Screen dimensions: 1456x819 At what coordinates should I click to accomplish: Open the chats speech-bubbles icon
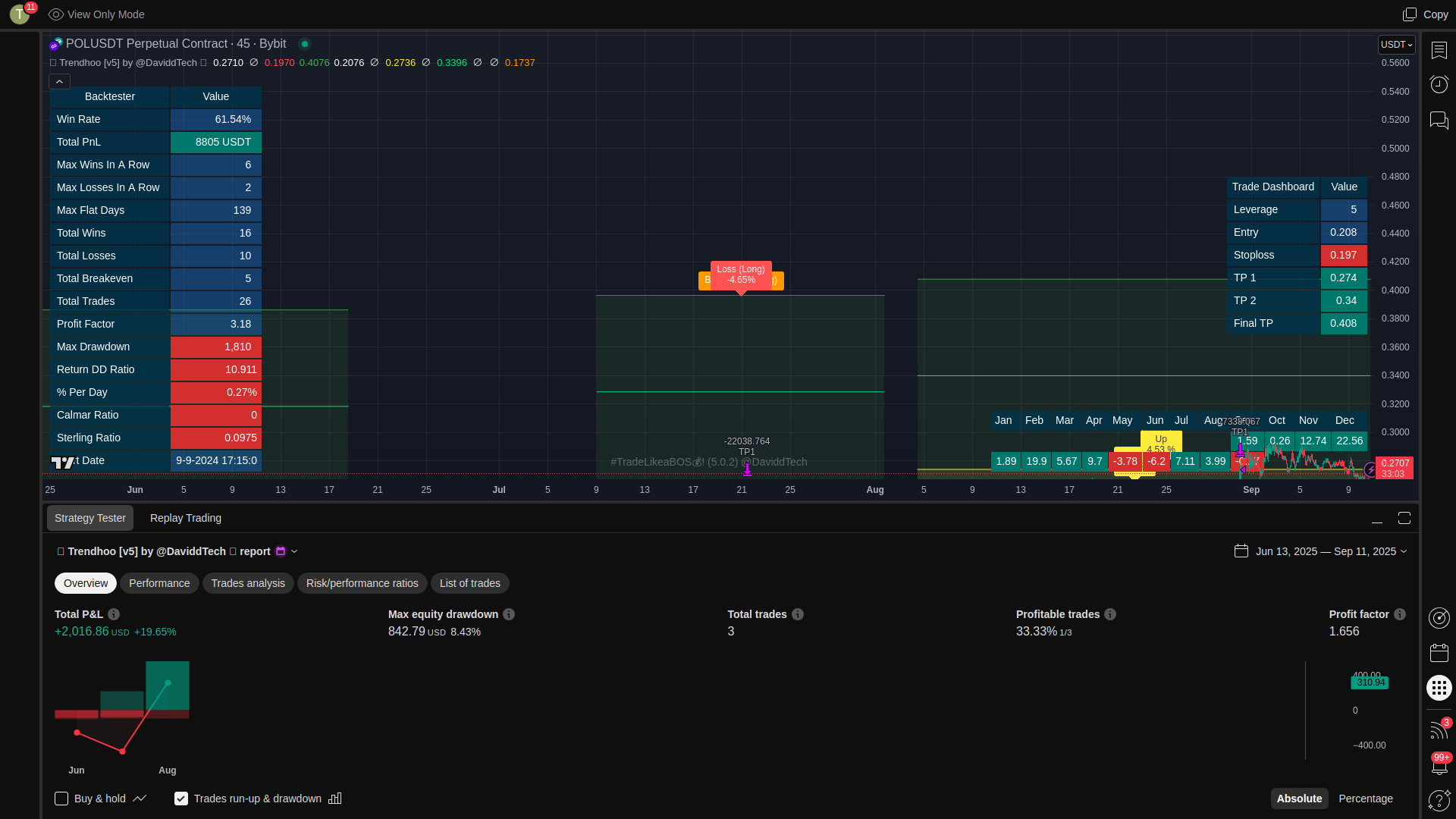click(1439, 120)
